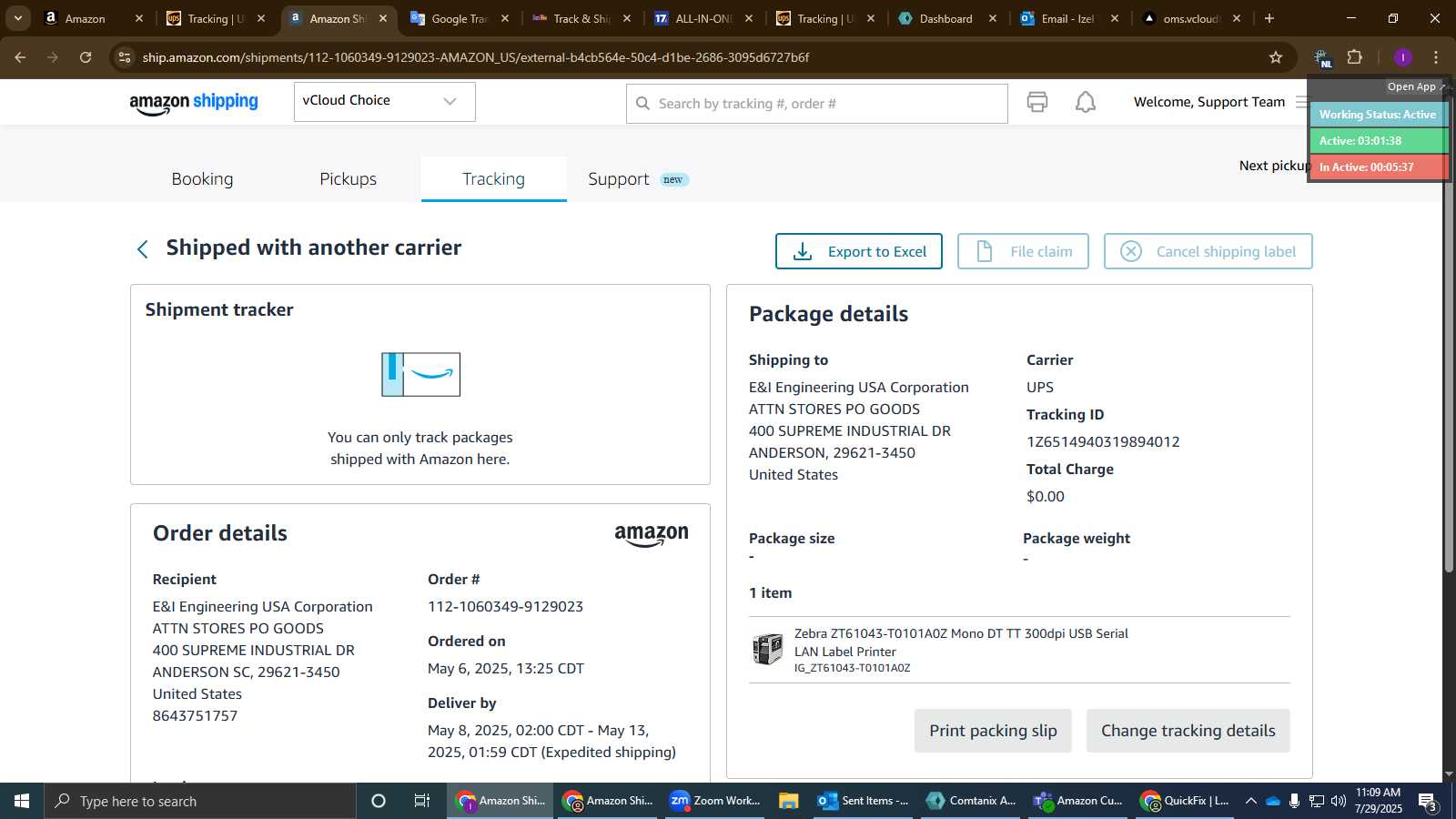
Task: View site information icon in address bar
Action: tap(125, 57)
